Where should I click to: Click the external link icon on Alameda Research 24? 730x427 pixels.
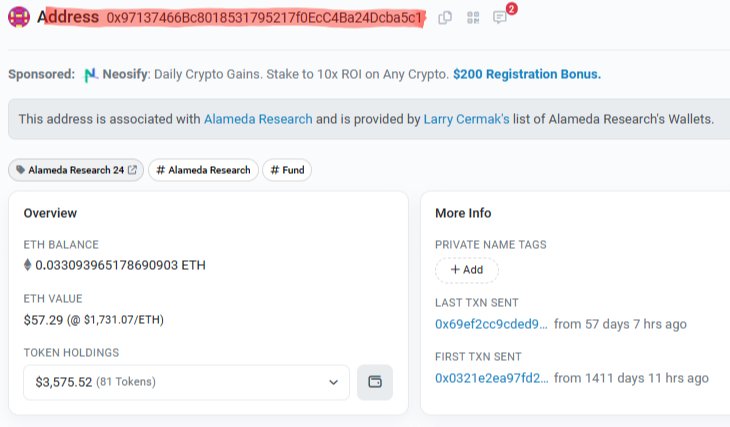point(132,171)
